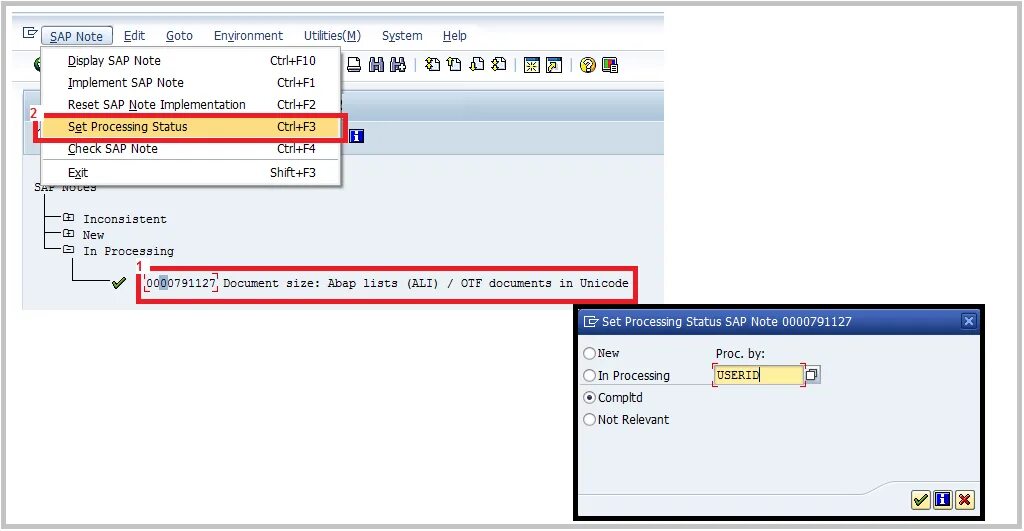Choose Display SAP Note menu entry

pyautogui.click(x=191, y=61)
